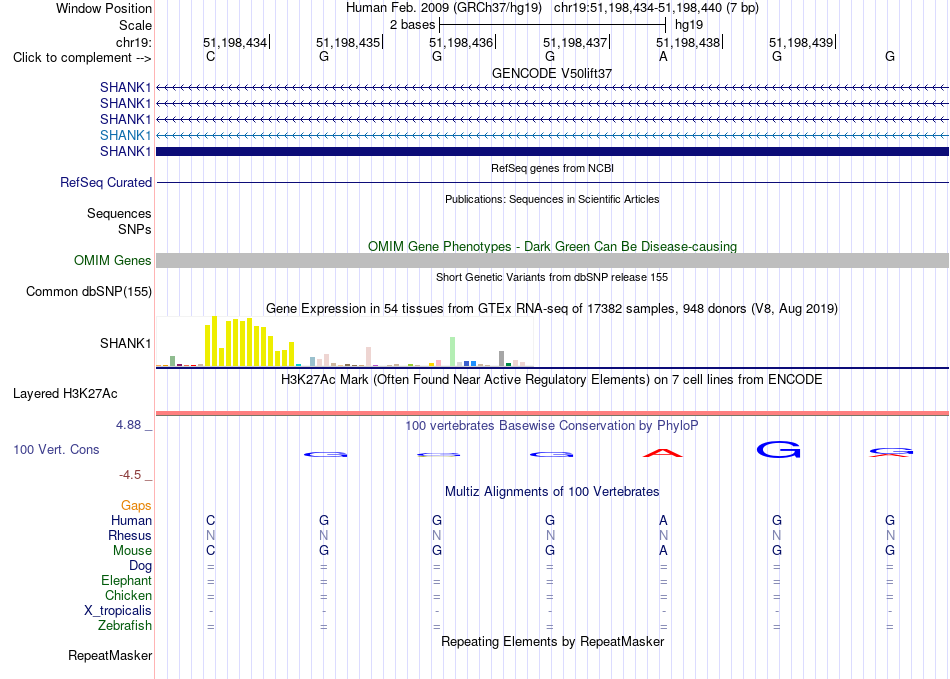Screen dimensions: 950x679
Task: Click the Human alignment row label
Action: (131, 520)
